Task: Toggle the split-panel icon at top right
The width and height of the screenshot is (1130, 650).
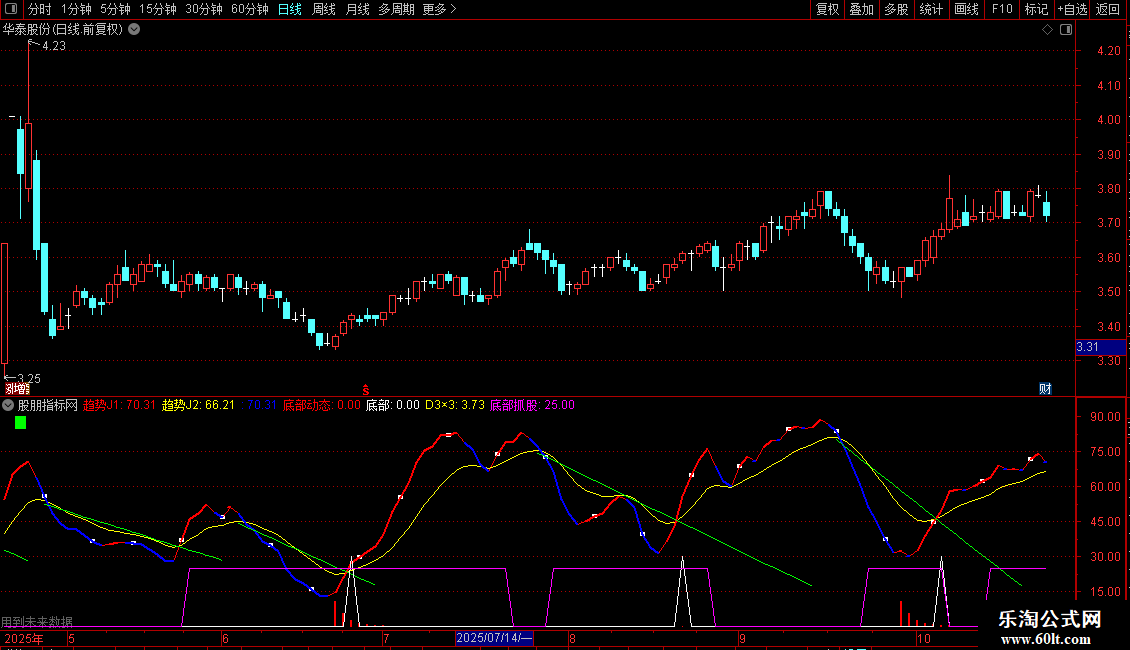Action: point(1066,30)
